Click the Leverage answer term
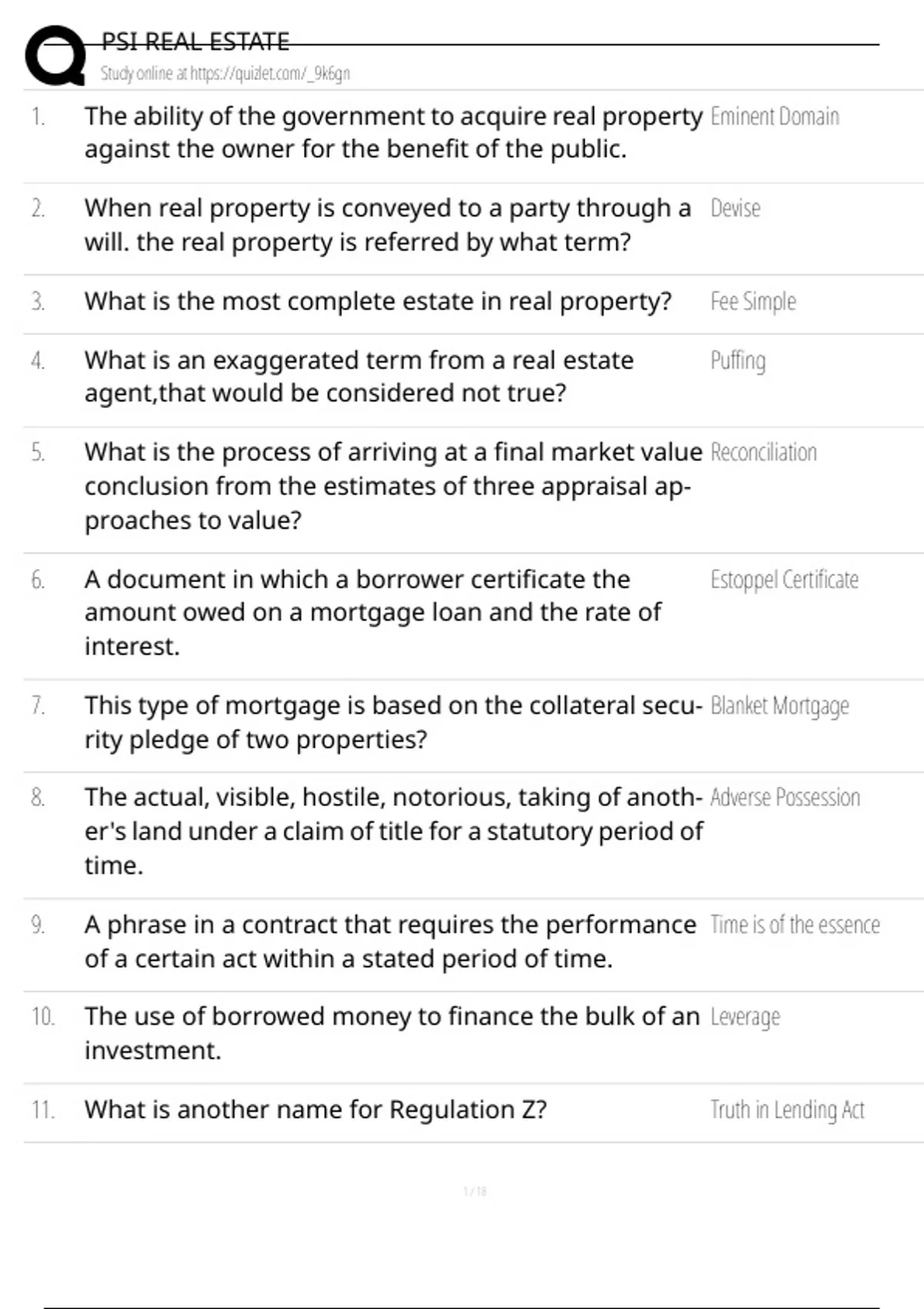This screenshot has height=1309, width=924. 745,1016
